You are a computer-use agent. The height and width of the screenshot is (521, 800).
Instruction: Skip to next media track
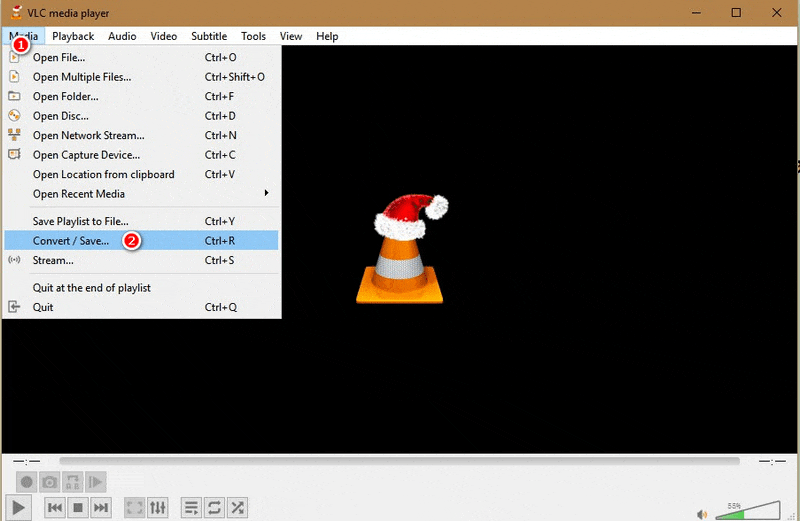click(x=101, y=508)
